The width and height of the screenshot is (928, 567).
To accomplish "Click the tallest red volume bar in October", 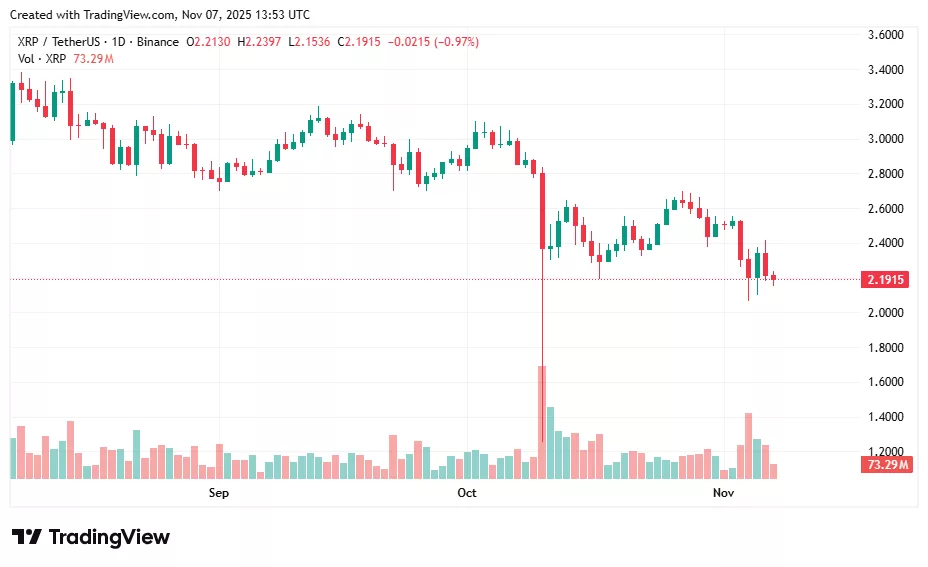I will [x=542, y=422].
